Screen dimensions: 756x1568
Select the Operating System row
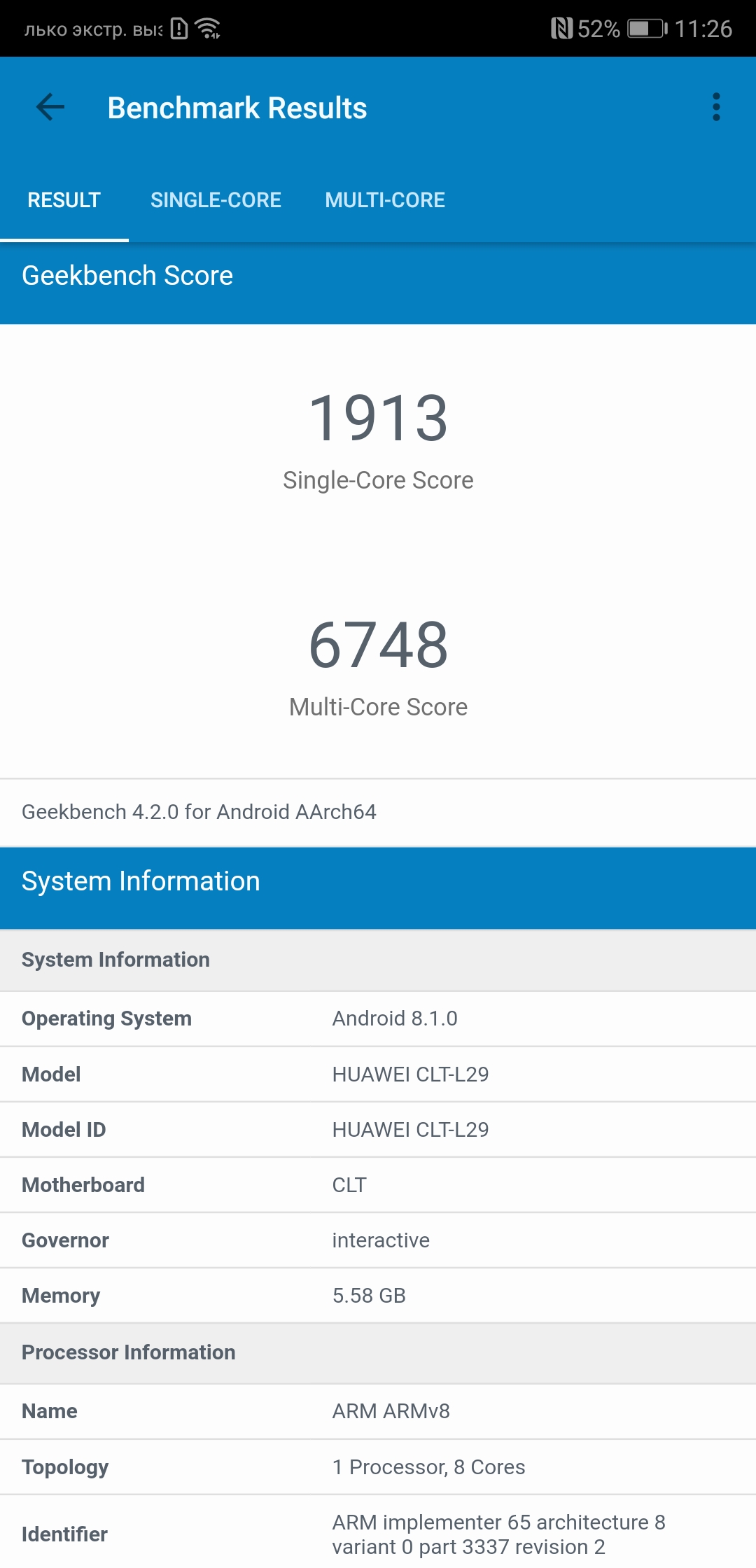pyautogui.click(x=378, y=1018)
